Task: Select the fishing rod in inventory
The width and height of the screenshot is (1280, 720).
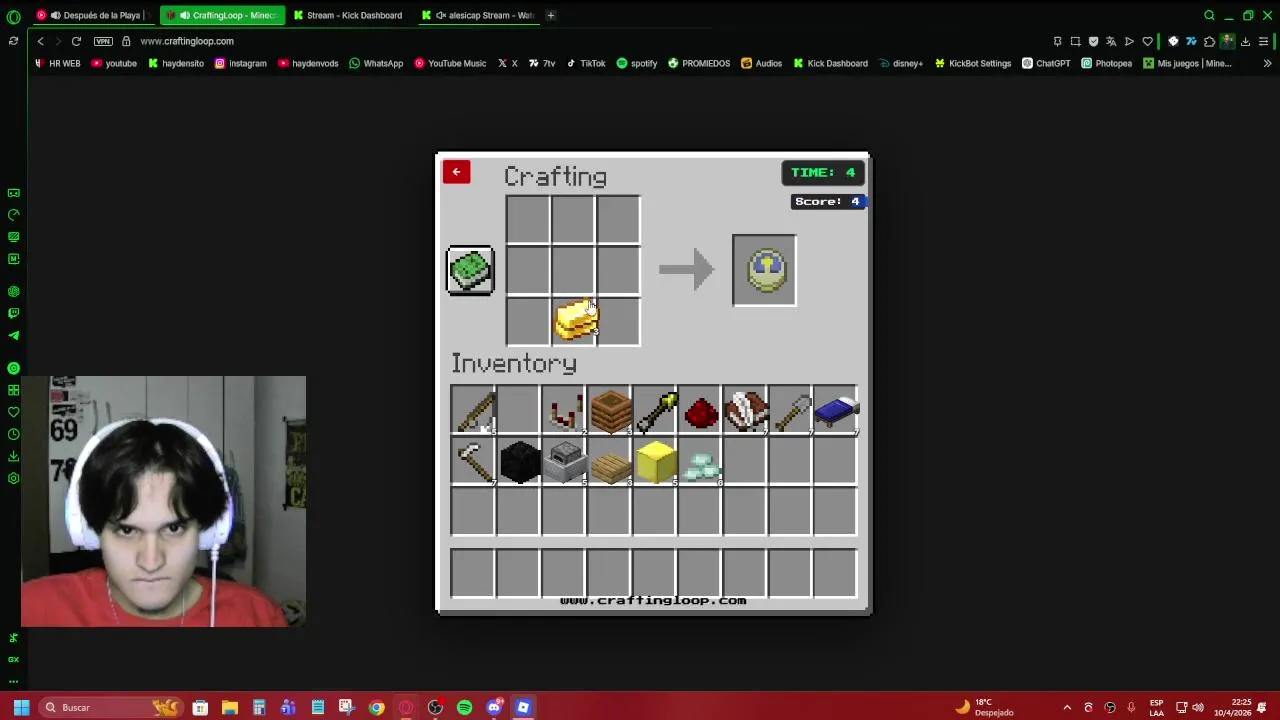Action: [x=473, y=411]
